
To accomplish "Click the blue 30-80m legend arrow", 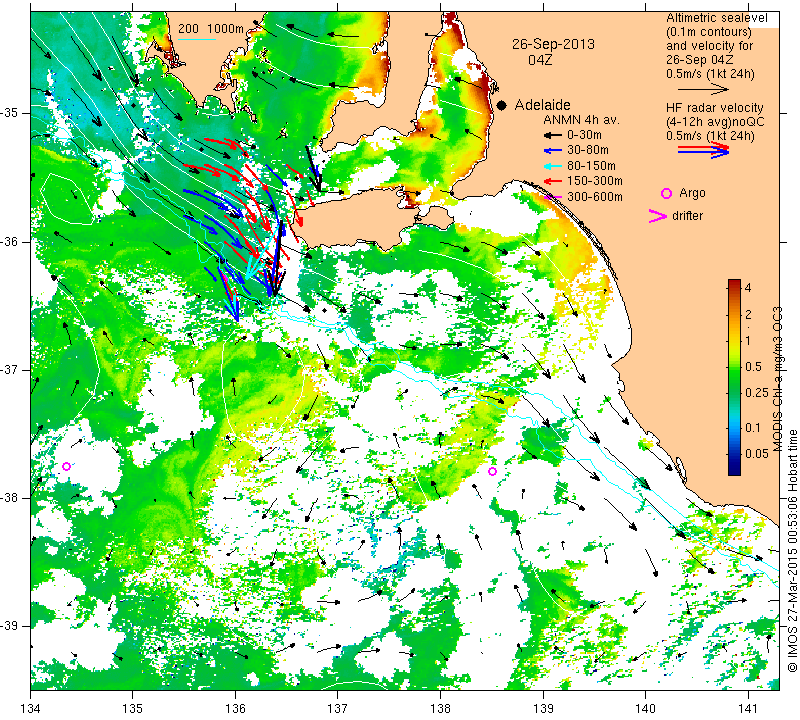I will tap(552, 151).
